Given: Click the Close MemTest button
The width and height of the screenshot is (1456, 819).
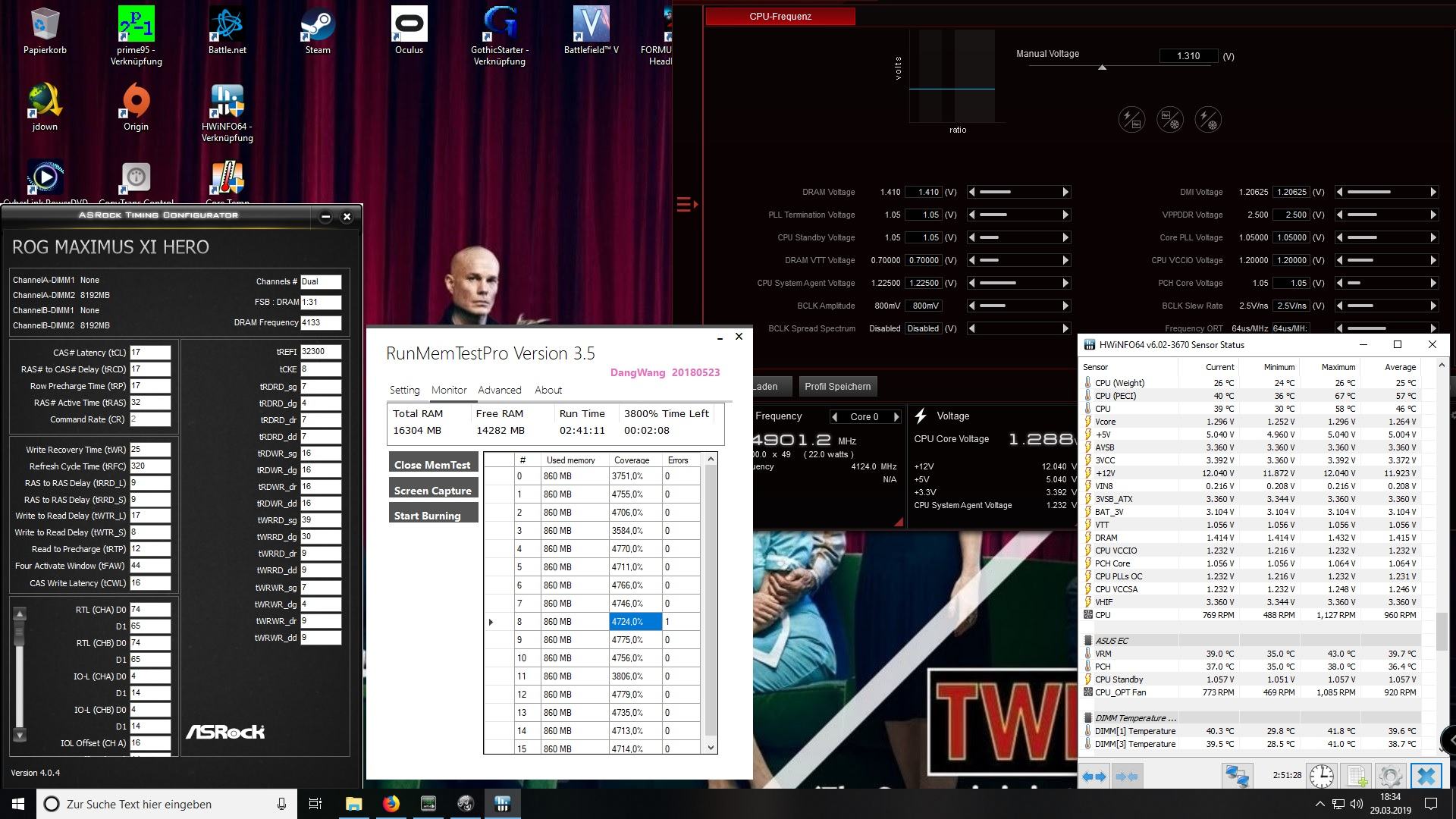Looking at the screenshot, I should tap(433, 463).
